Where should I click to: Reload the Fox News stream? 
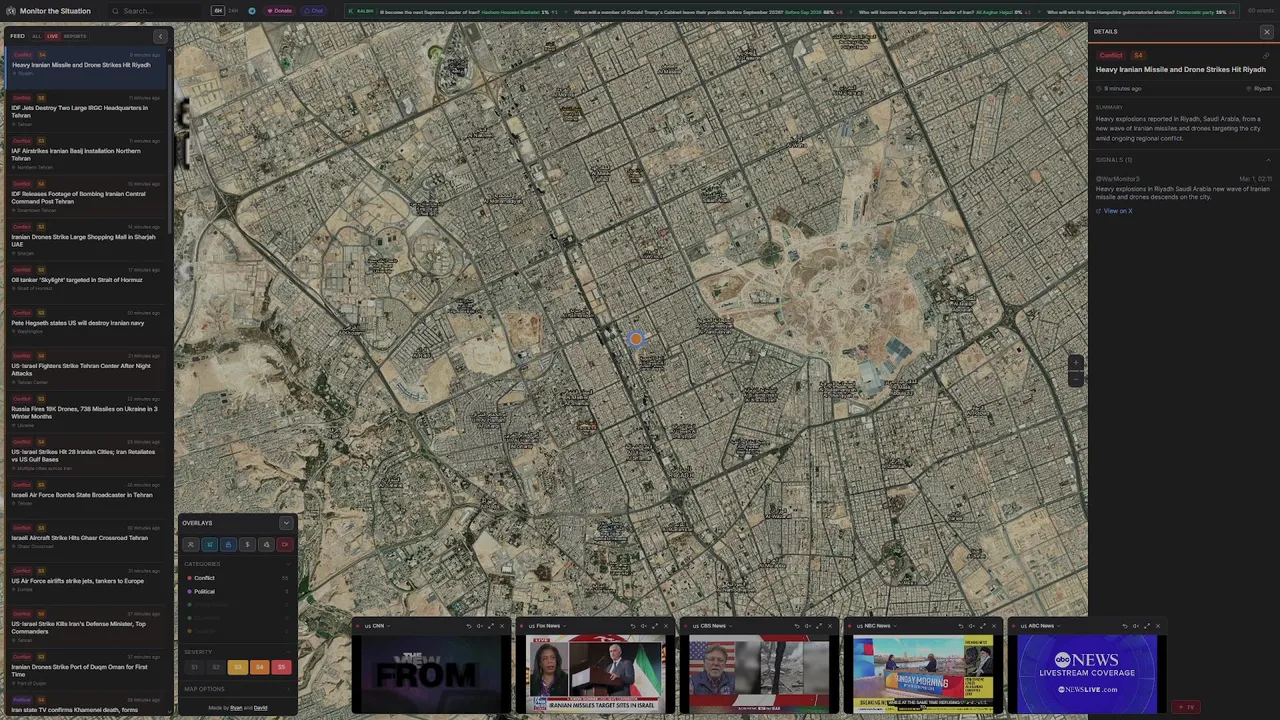632,626
